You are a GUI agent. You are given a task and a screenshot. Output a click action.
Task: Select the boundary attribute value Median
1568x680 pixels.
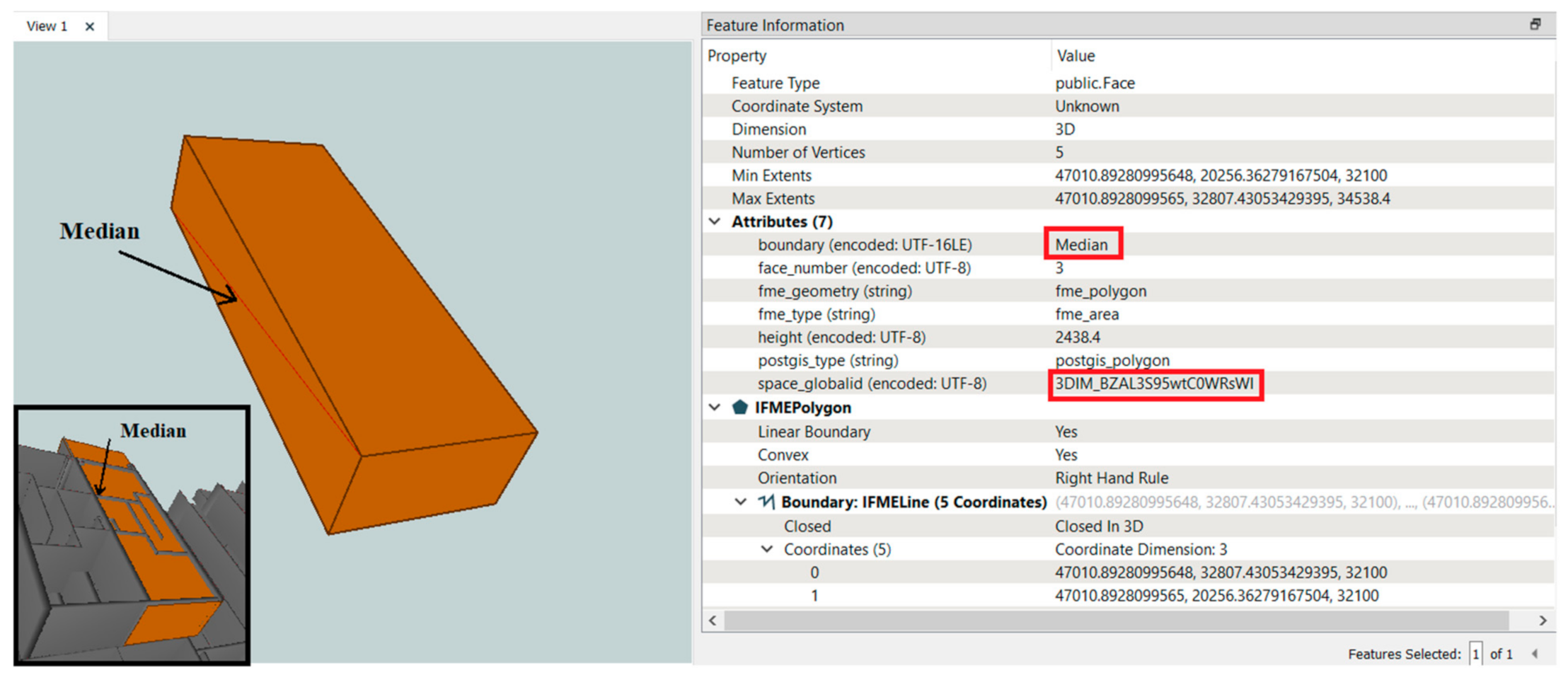[1081, 245]
